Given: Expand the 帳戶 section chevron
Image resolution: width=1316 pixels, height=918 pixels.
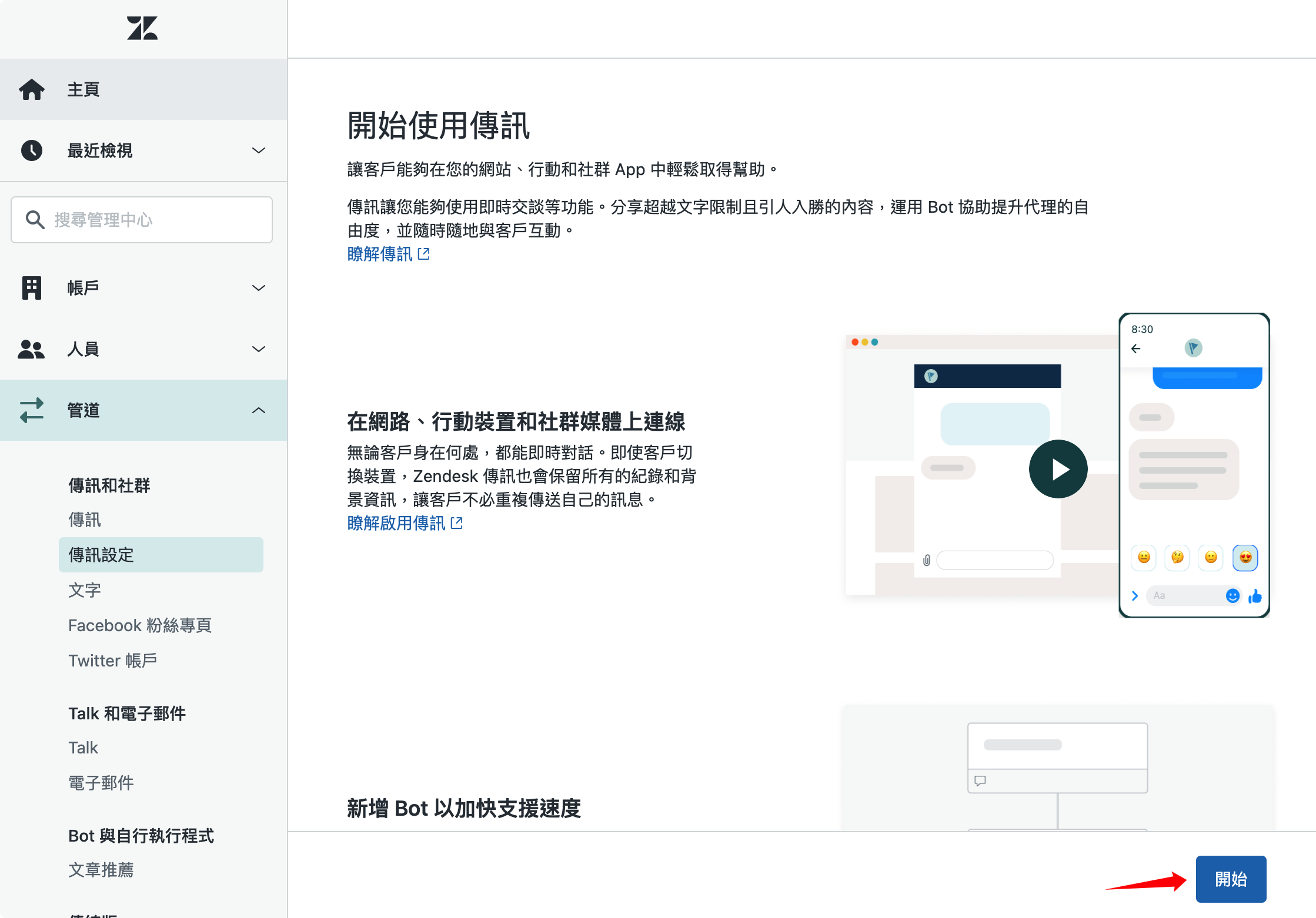Looking at the screenshot, I should pos(259,288).
